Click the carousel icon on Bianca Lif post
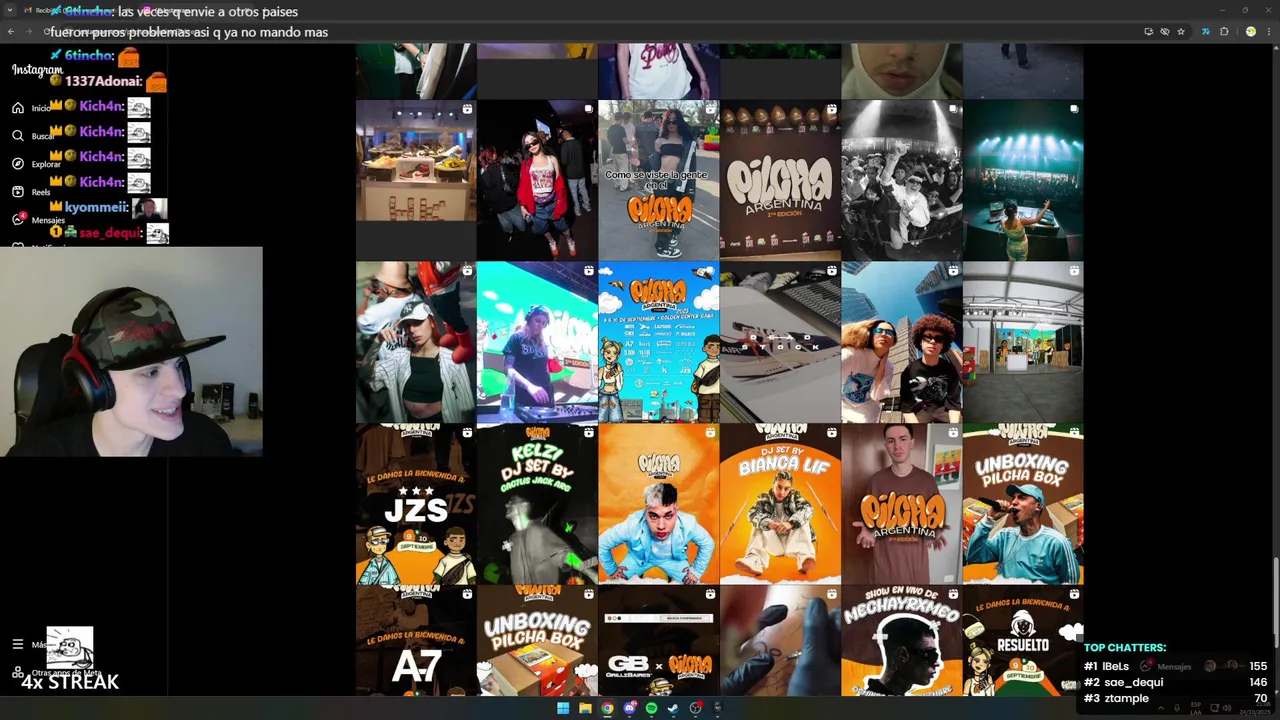This screenshot has height=720, width=1280. tap(831, 433)
